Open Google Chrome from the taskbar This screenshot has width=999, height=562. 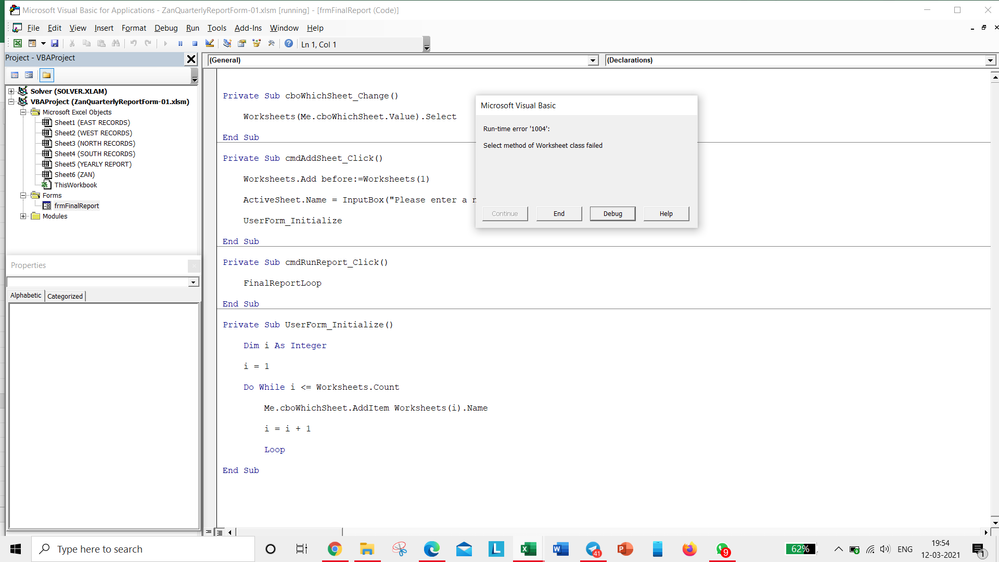pyautogui.click(x=334, y=549)
